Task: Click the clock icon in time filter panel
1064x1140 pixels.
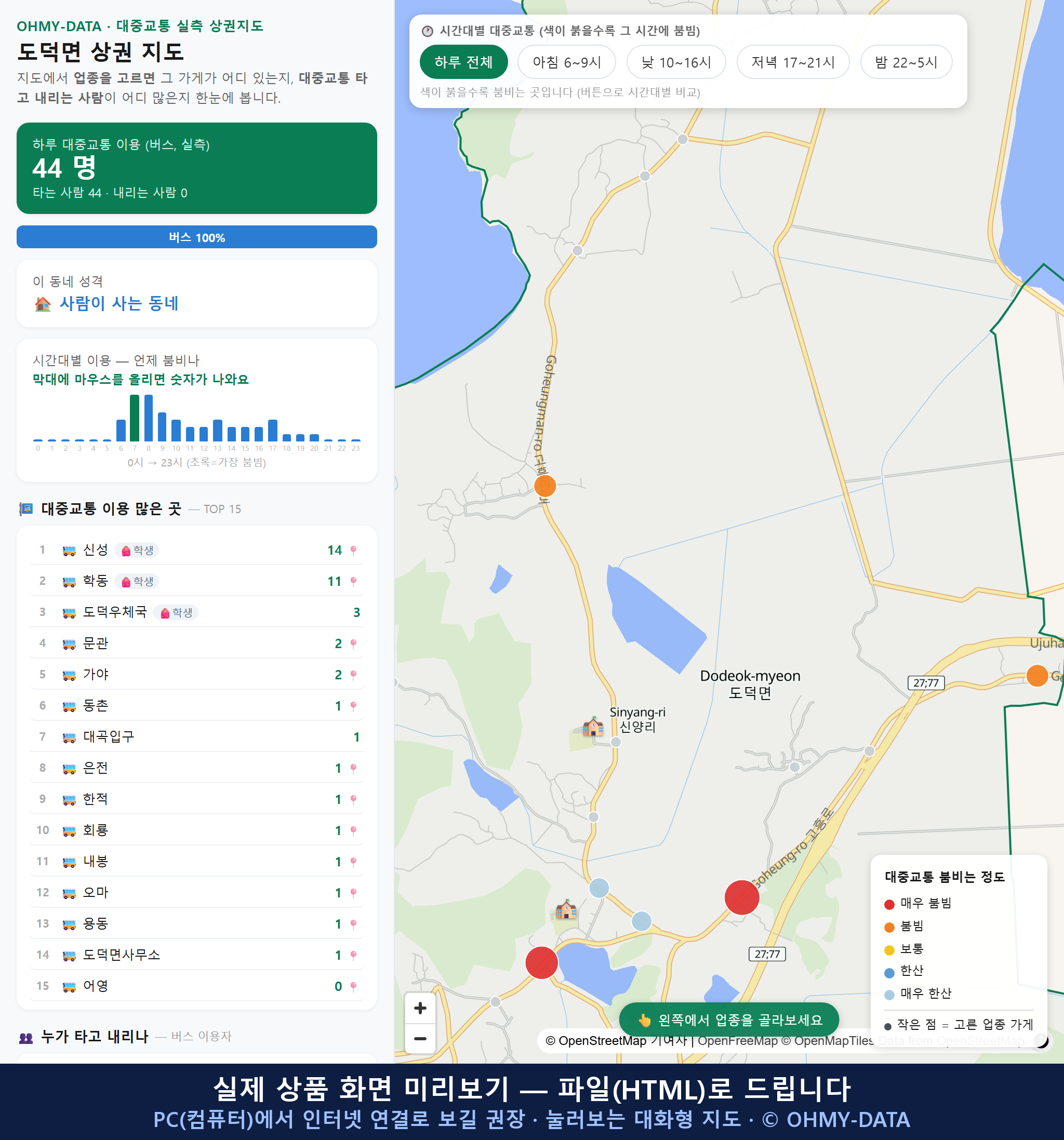Action: 428,31
